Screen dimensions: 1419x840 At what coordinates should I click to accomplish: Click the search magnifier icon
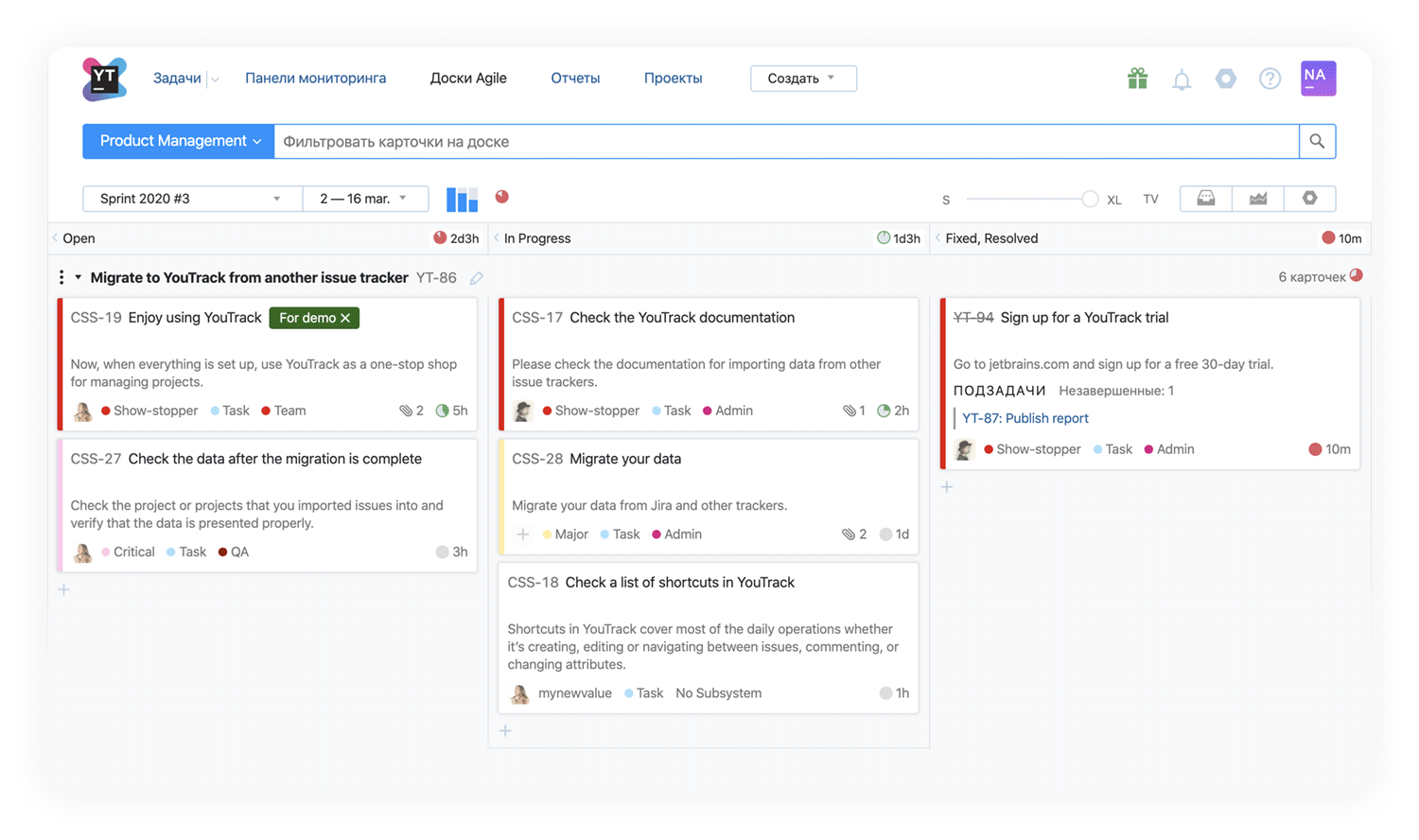(1317, 142)
